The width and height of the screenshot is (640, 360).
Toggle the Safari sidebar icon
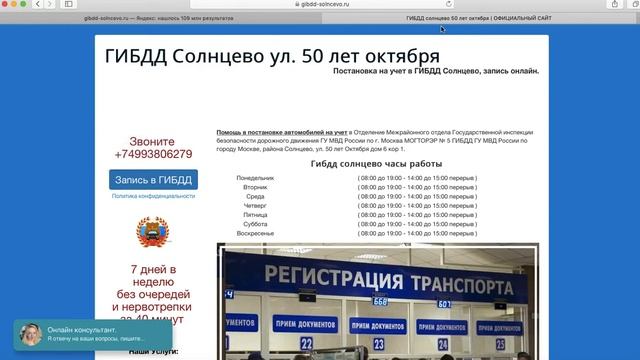point(69,4)
